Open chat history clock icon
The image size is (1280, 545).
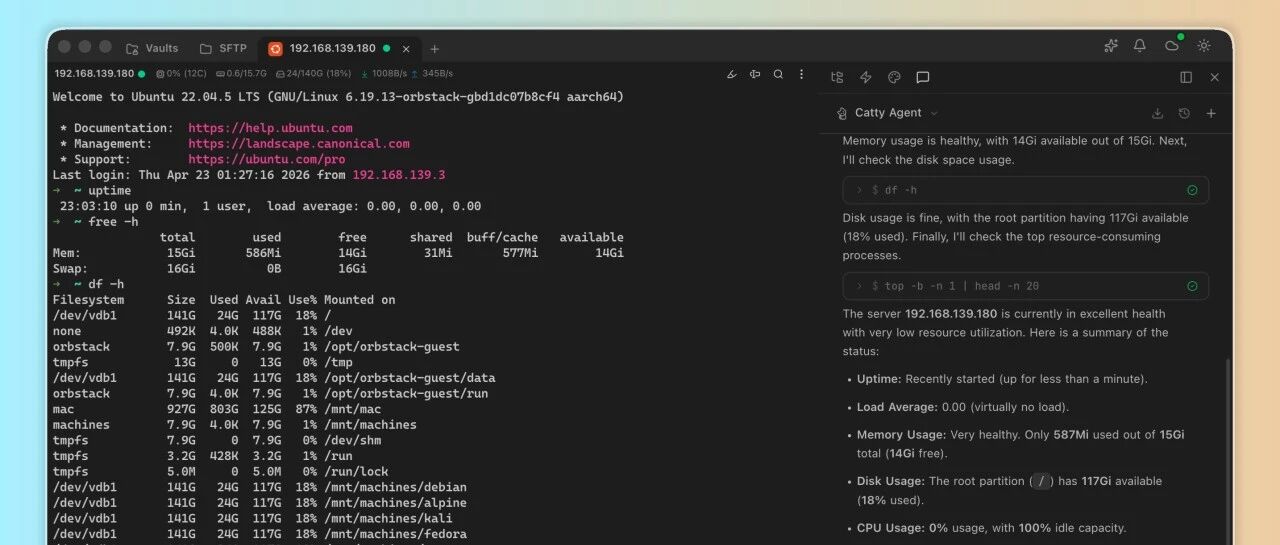click(1184, 113)
